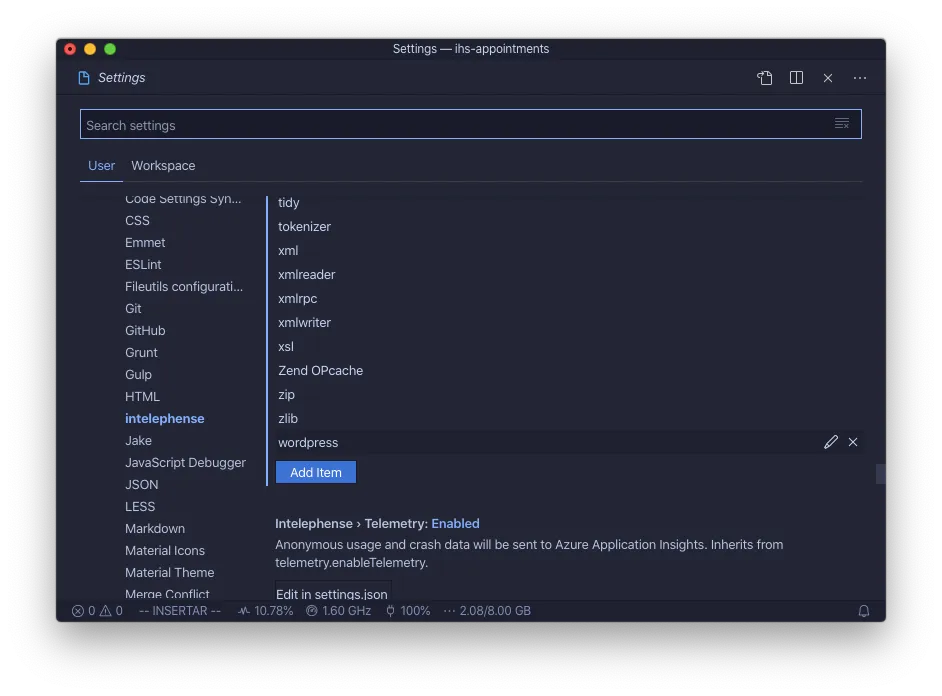Click Edit in settings.json link
The image size is (942, 696).
click(332, 594)
